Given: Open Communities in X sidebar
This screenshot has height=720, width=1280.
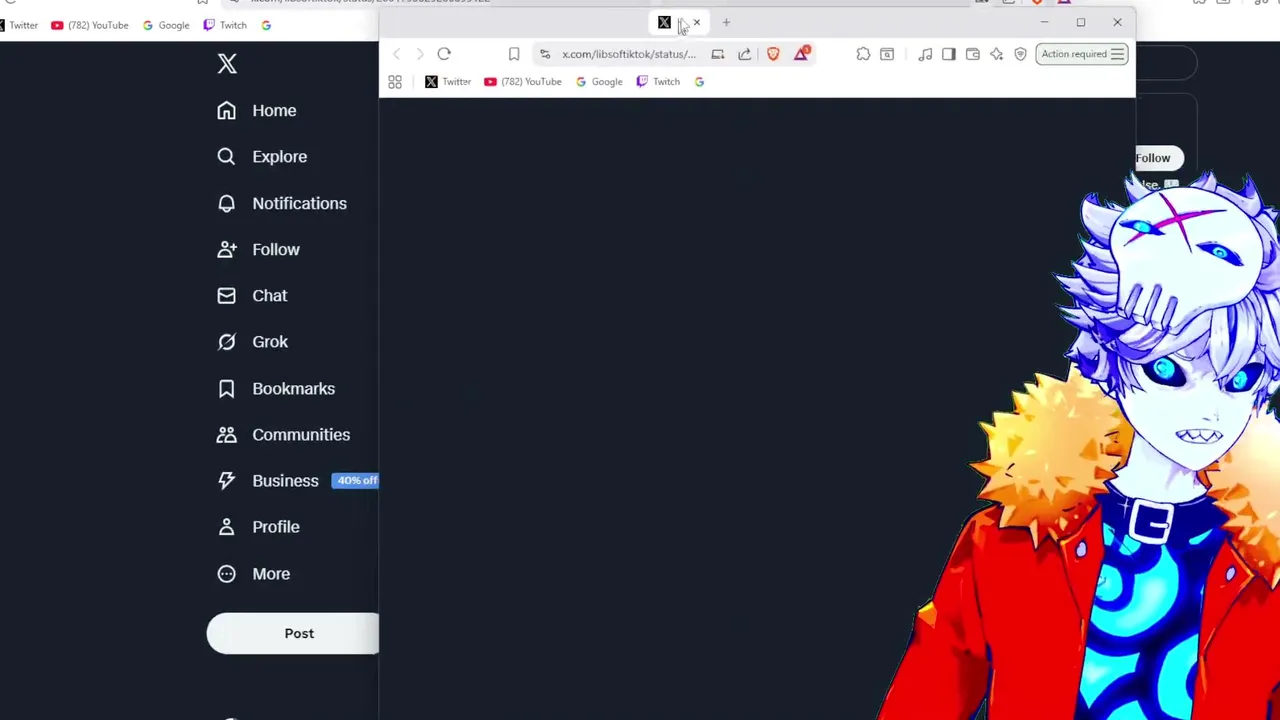Looking at the screenshot, I should coord(283,434).
